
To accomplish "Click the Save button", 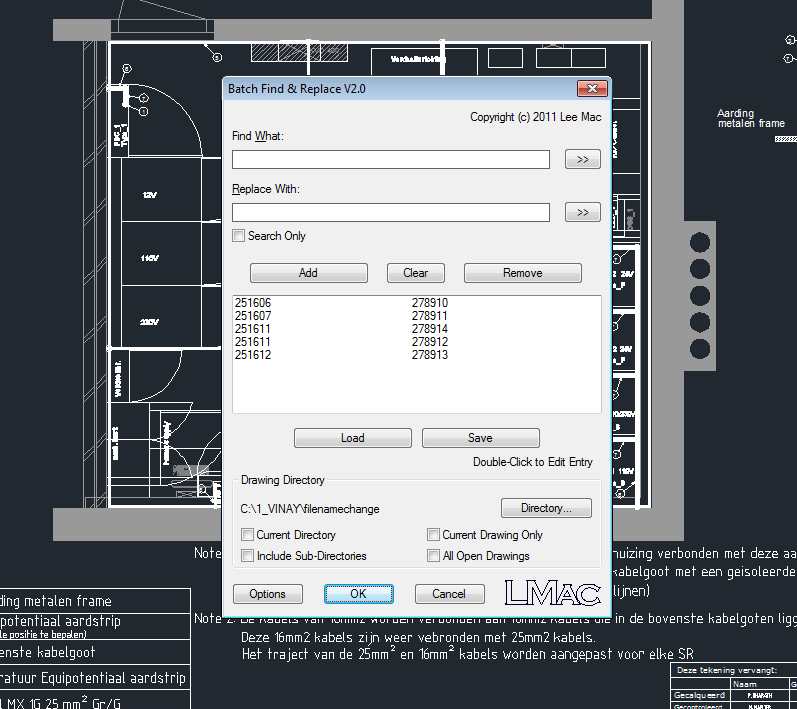I will click(480, 438).
